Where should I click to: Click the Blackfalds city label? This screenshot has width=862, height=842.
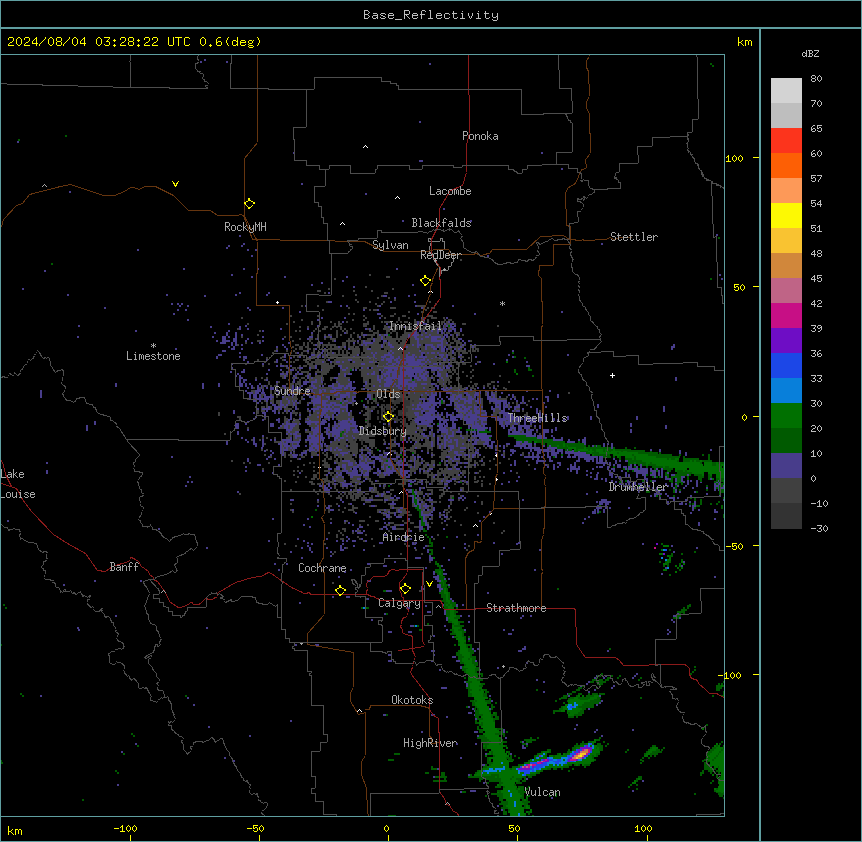(441, 223)
